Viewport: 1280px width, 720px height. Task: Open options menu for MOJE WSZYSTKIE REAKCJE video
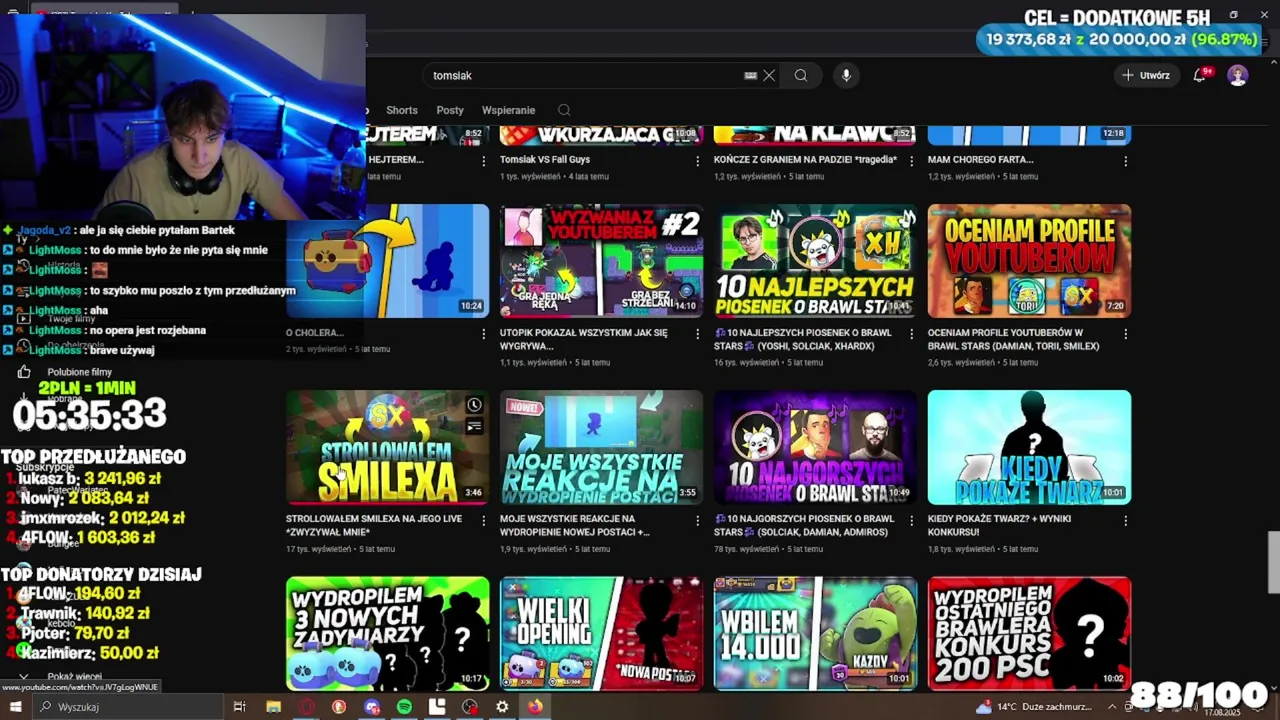(698, 521)
